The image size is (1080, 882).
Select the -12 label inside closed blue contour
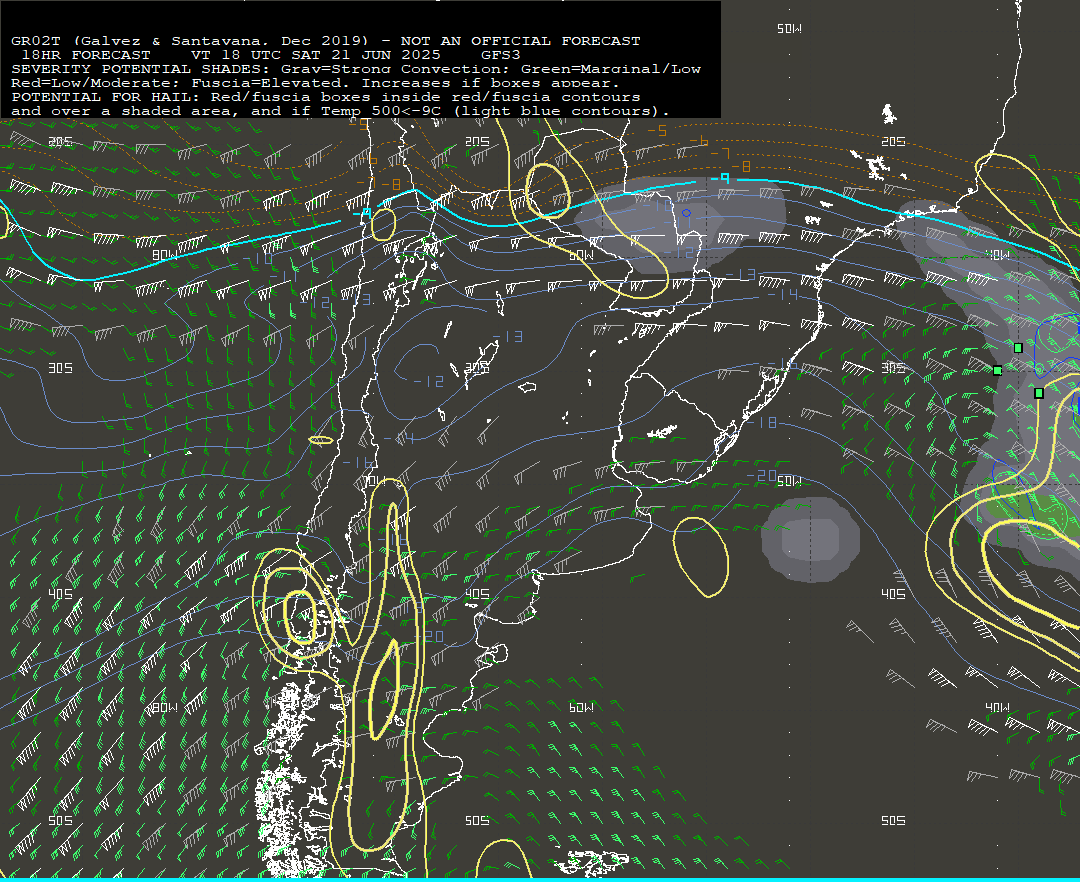[428, 381]
